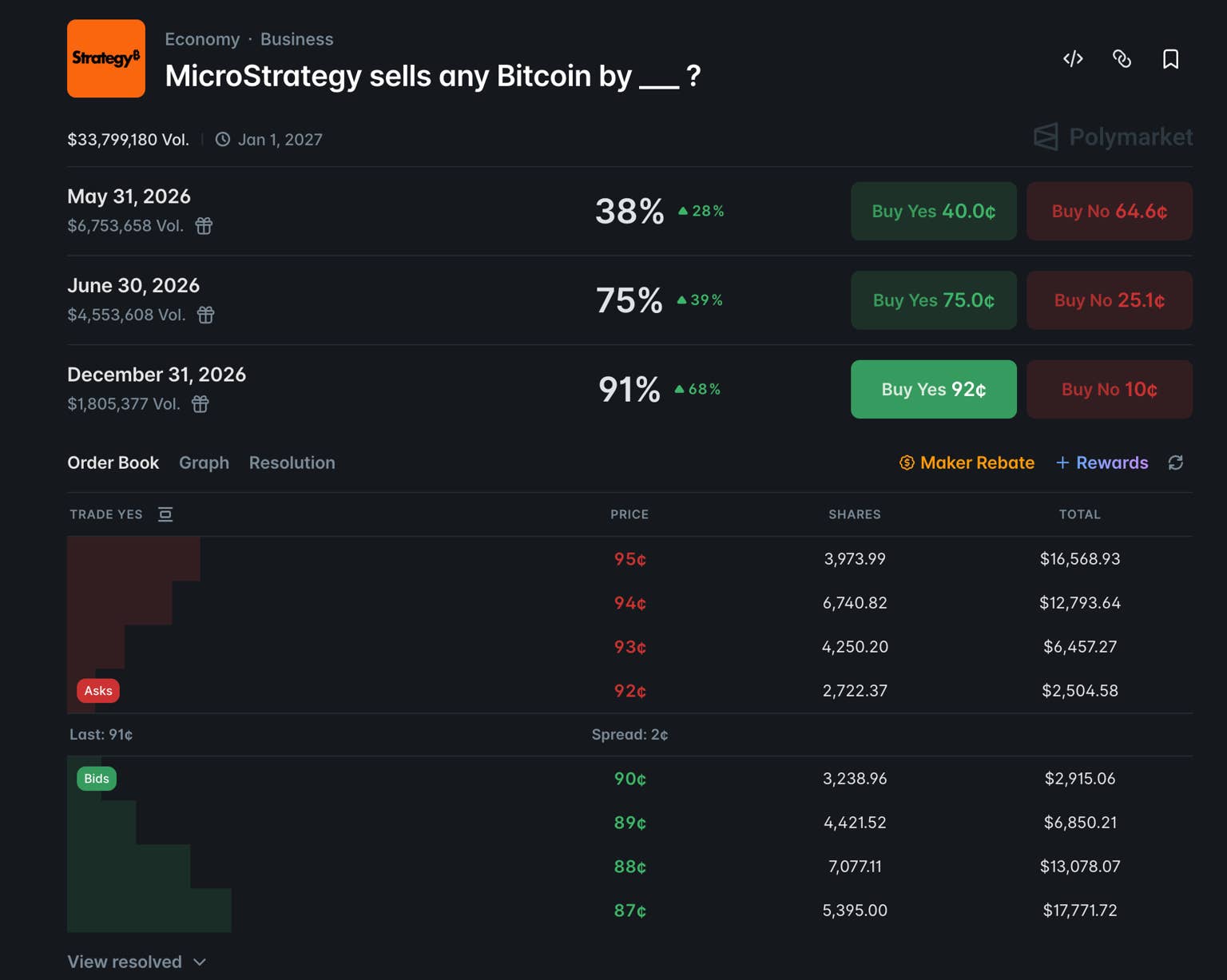Select the 92¢ ask row in the order book
This screenshot has width=1227, height=980.
629,691
